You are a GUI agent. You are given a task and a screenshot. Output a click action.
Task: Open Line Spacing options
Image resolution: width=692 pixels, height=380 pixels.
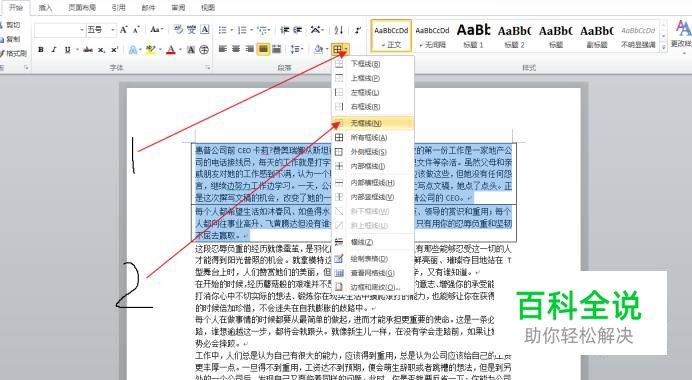[x=296, y=49]
